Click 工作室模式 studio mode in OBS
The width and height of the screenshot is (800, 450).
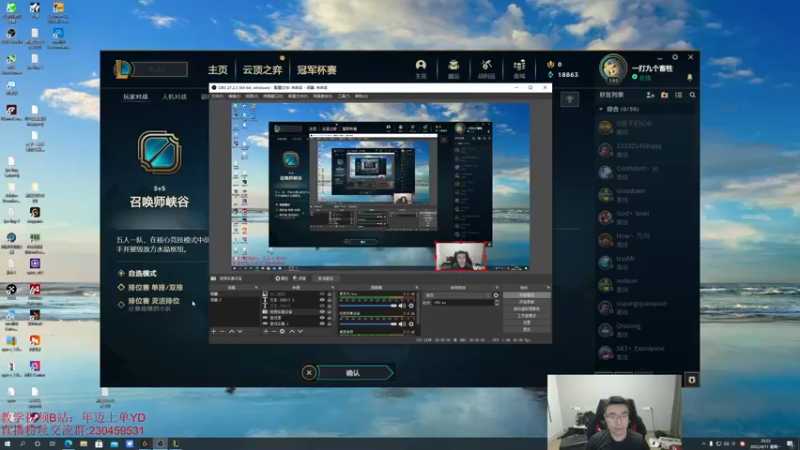(x=527, y=316)
